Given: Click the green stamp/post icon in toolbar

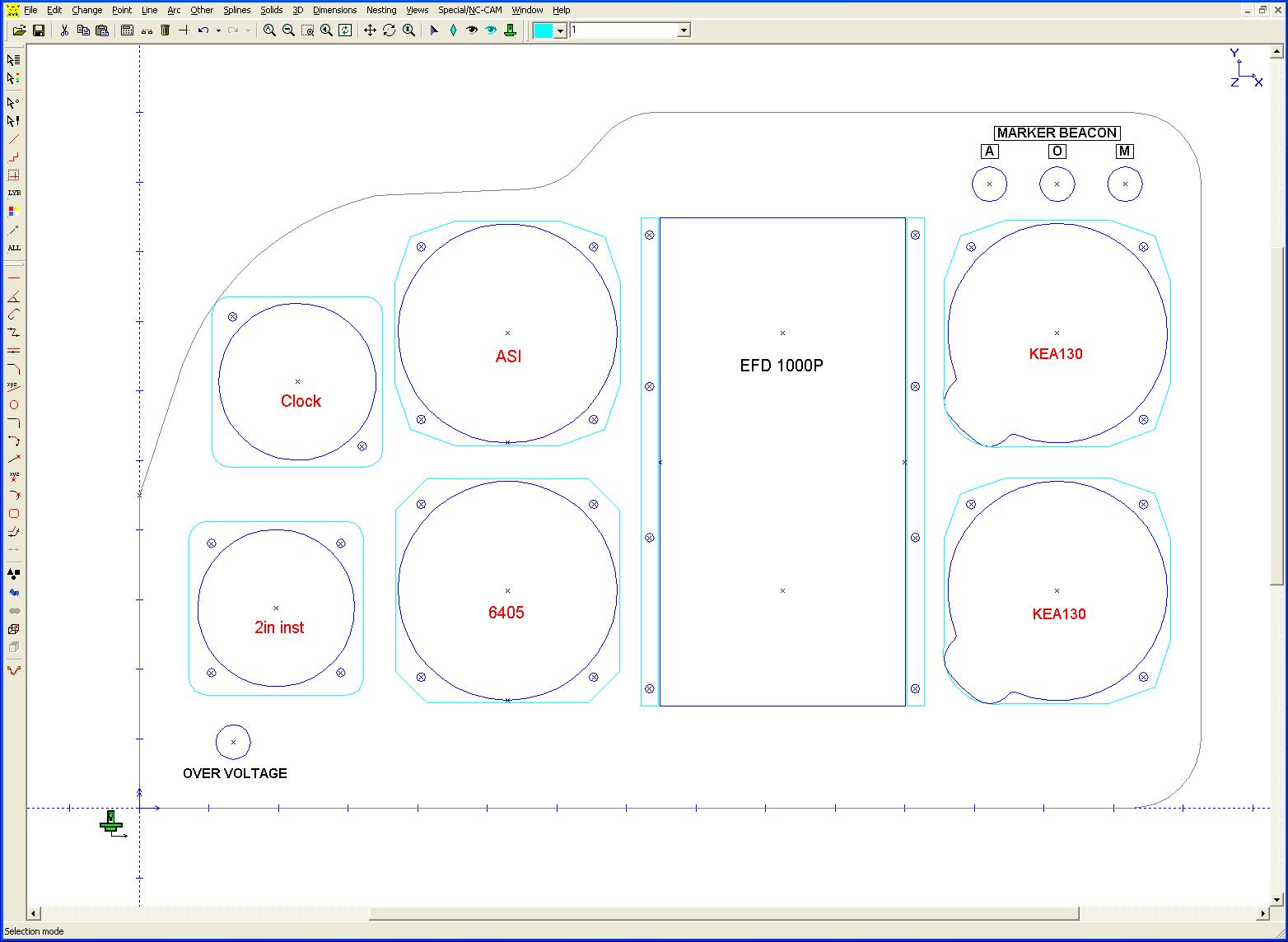Looking at the screenshot, I should (510, 30).
